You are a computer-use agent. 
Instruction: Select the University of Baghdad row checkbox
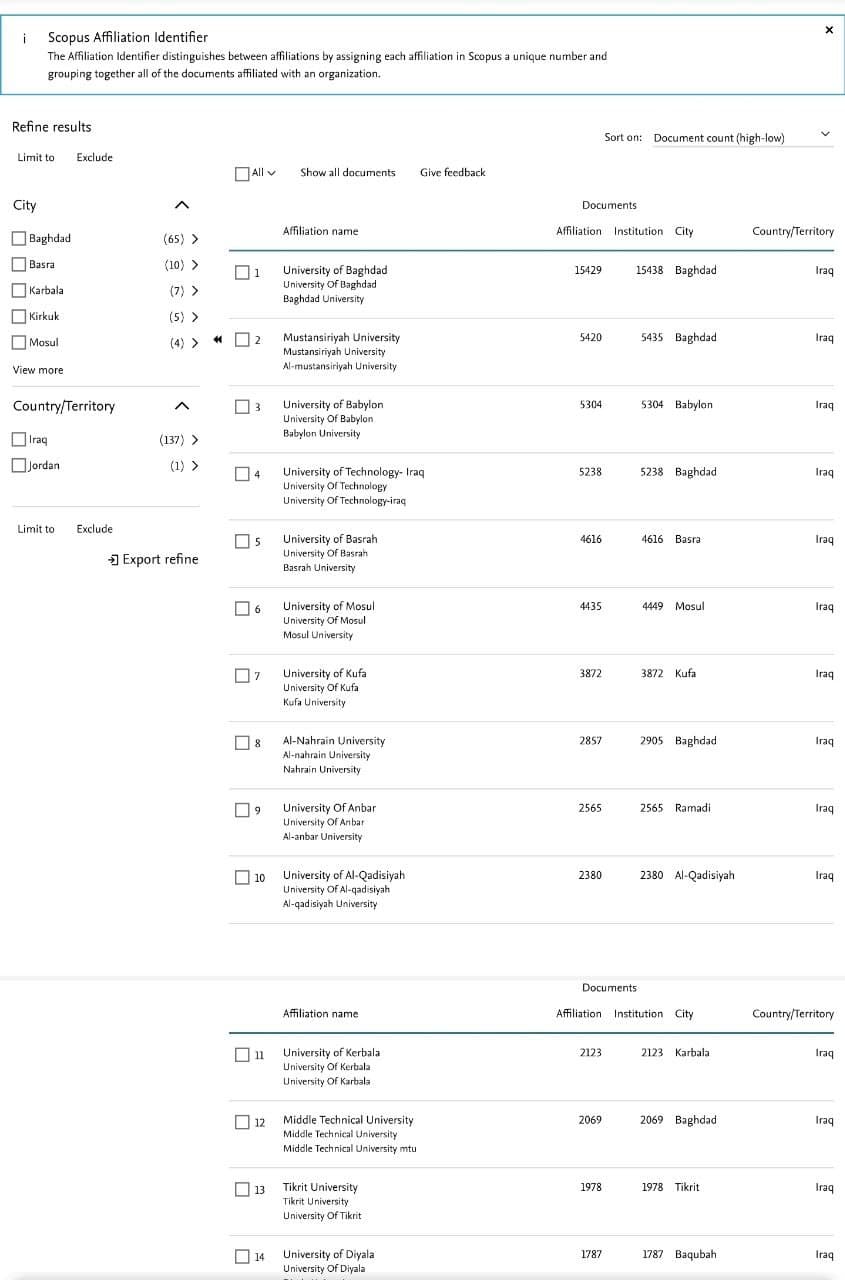coord(242,272)
